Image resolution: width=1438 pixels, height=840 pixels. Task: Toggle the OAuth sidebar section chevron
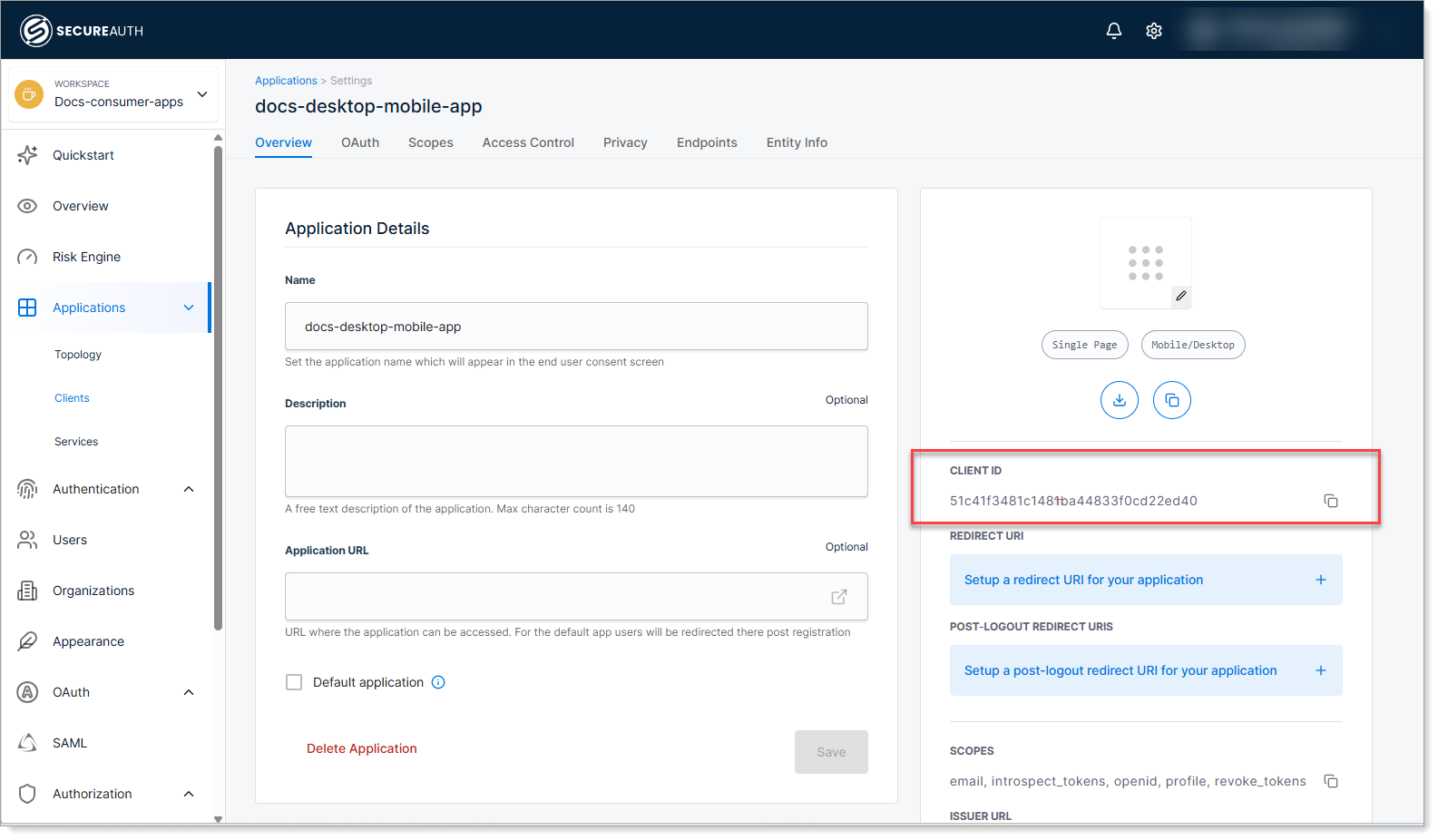click(189, 692)
